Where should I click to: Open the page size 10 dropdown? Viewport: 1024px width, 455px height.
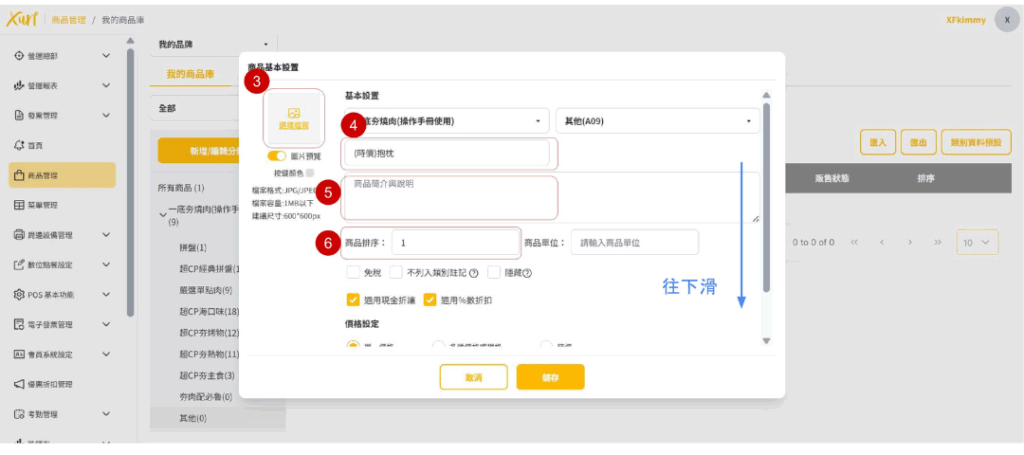point(977,242)
